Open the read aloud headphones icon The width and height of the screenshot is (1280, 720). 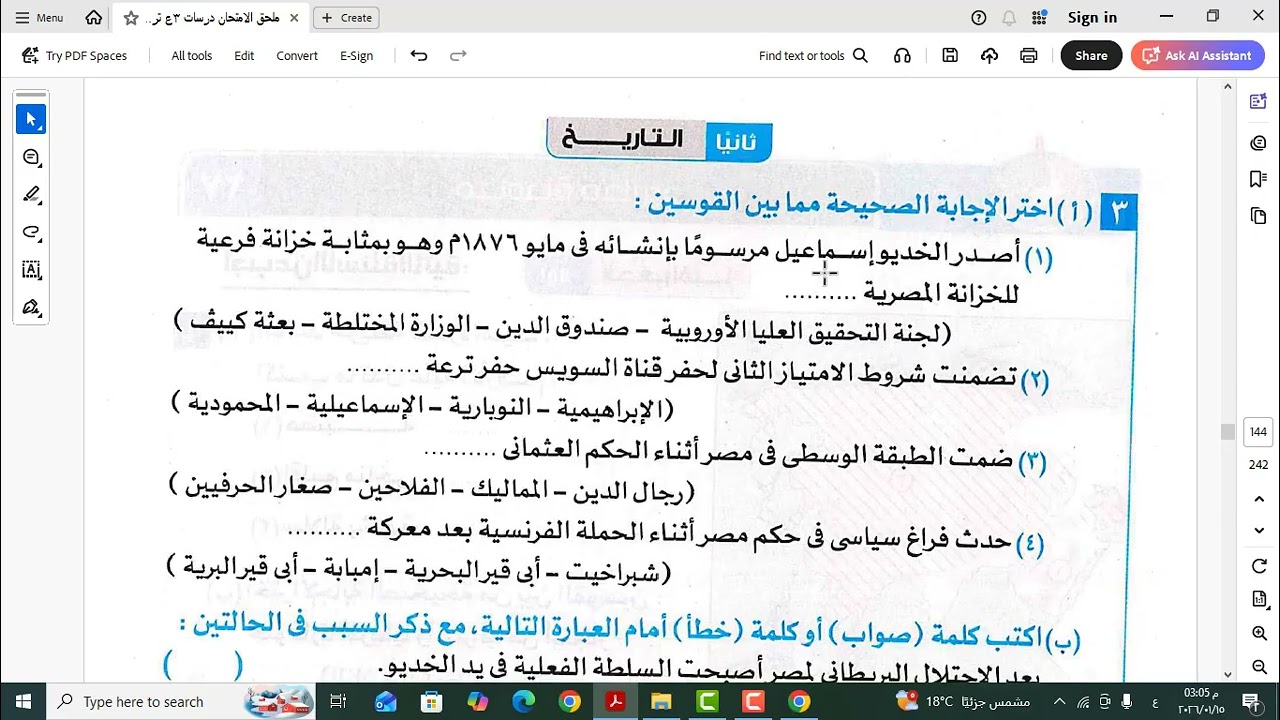point(902,56)
